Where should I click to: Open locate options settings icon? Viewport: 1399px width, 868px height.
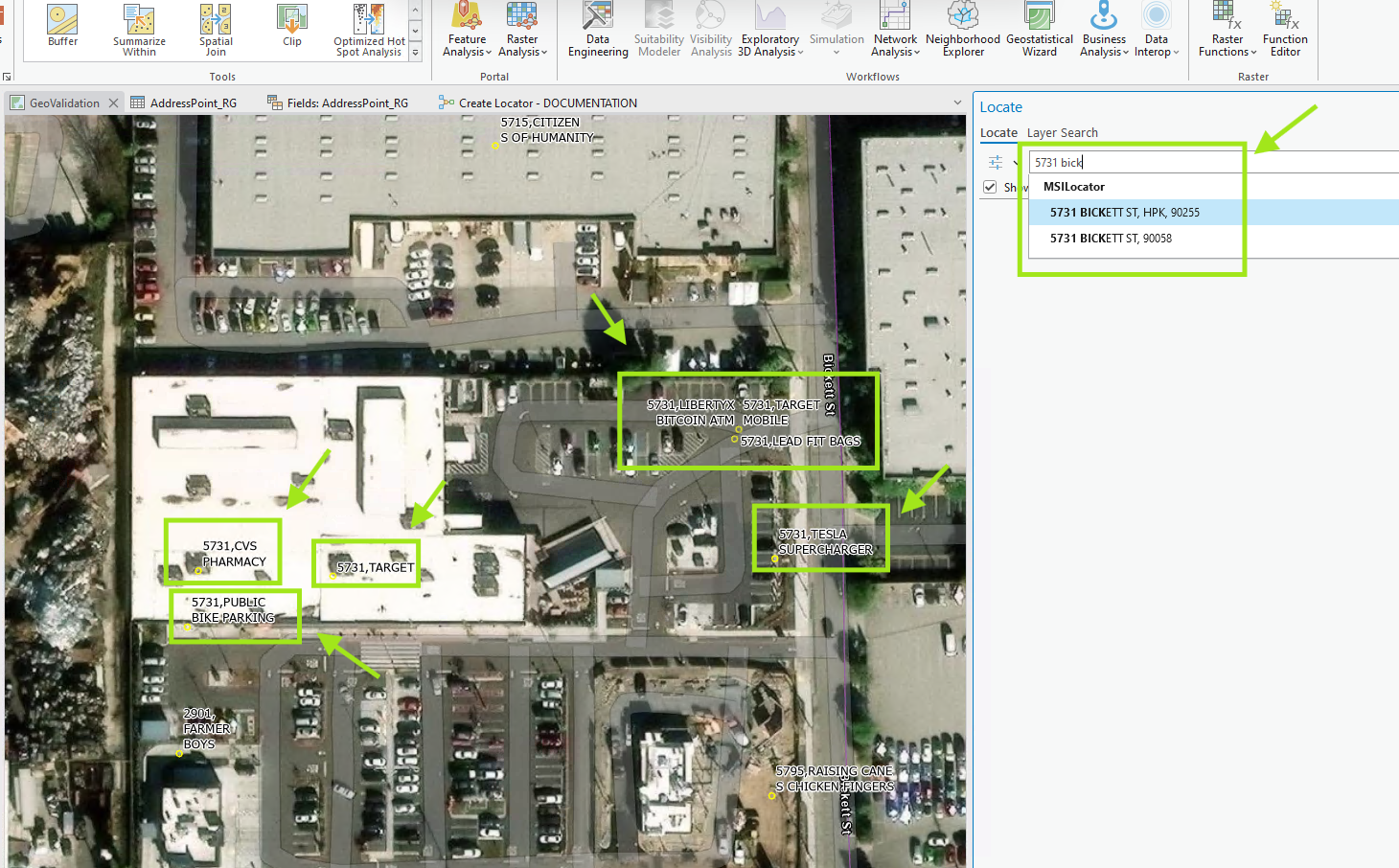[996, 162]
